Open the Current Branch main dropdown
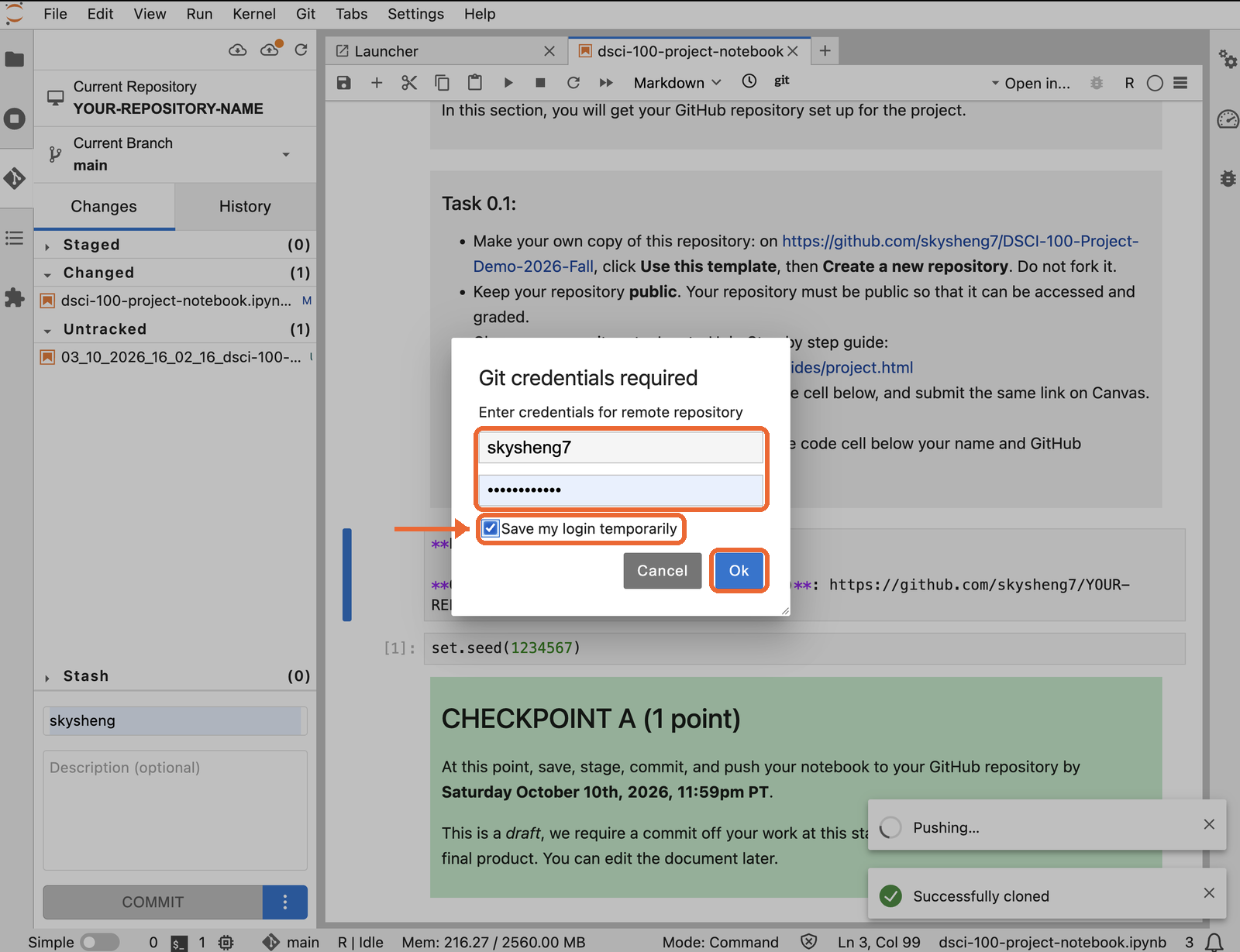This screenshot has width=1240, height=952. pos(175,154)
